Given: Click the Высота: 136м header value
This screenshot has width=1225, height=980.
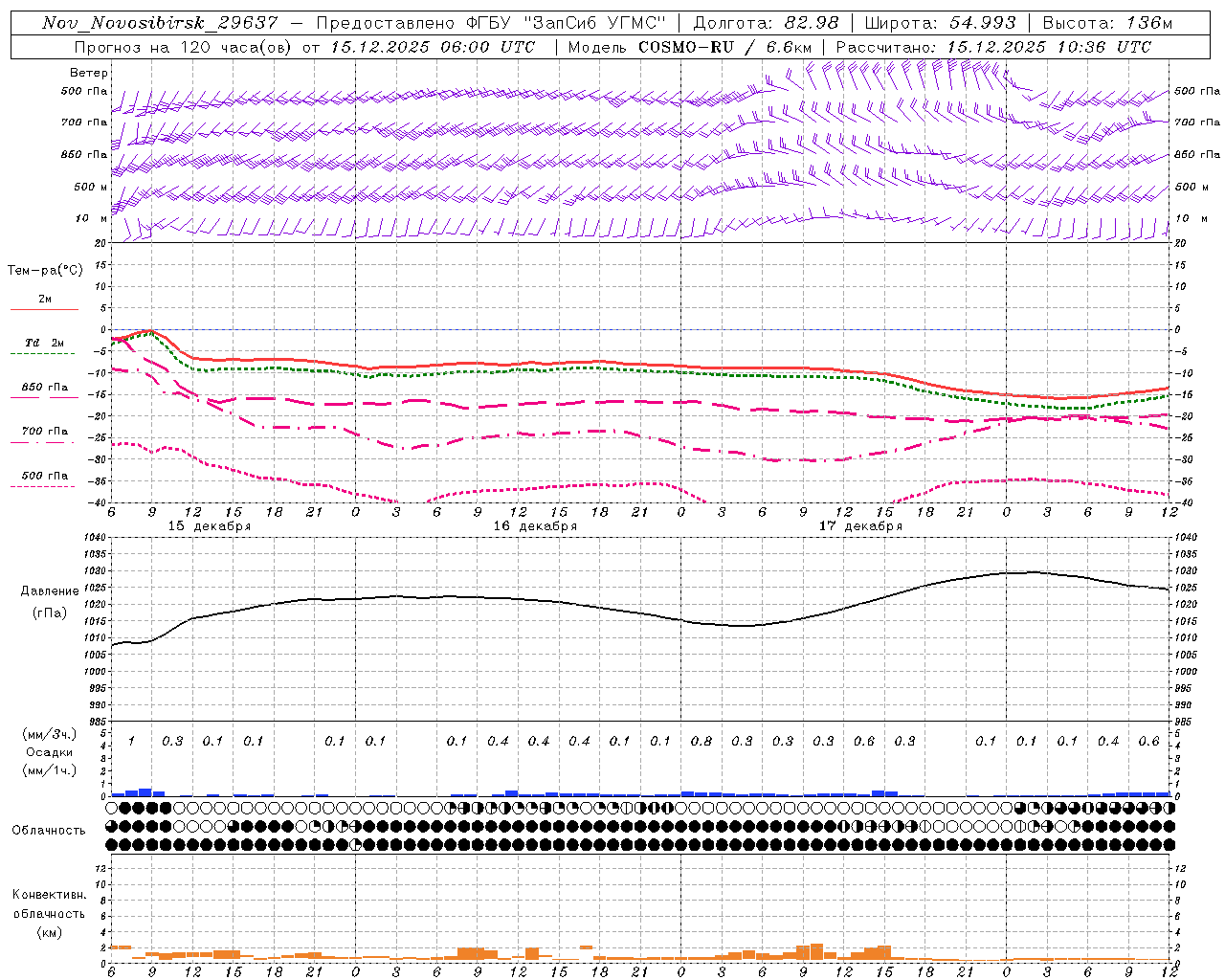Looking at the screenshot, I should click(x=1106, y=22).
